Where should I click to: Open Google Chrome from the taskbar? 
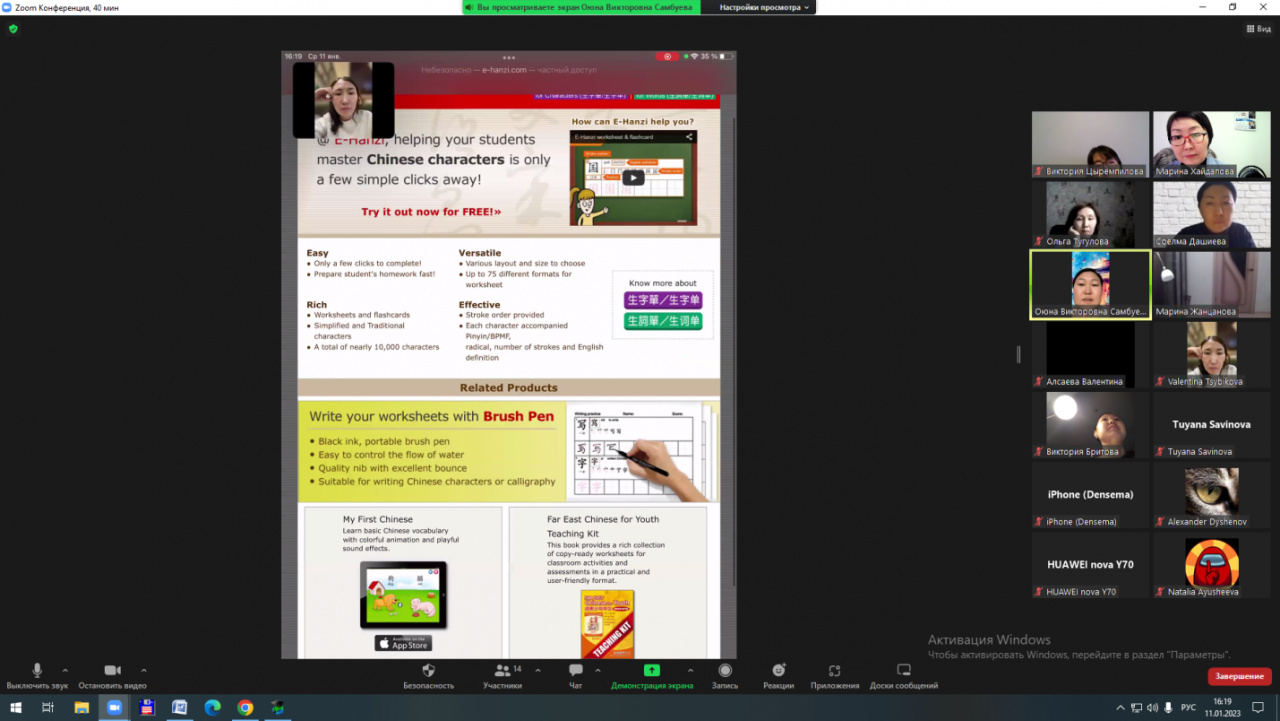[245, 707]
